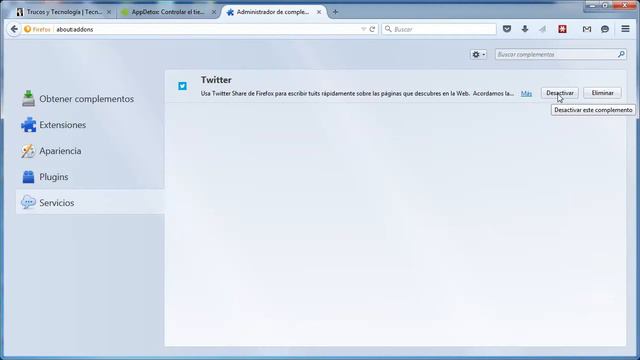The image size is (640, 360).
Task: Click the Apariencia paintbrush icon
Action: (x=28, y=151)
